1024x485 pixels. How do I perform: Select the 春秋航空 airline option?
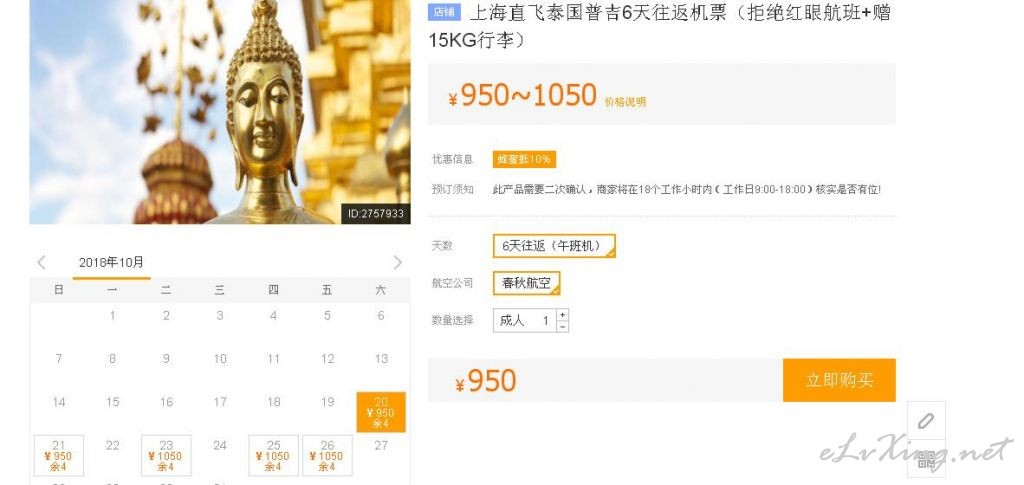point(526,283)
